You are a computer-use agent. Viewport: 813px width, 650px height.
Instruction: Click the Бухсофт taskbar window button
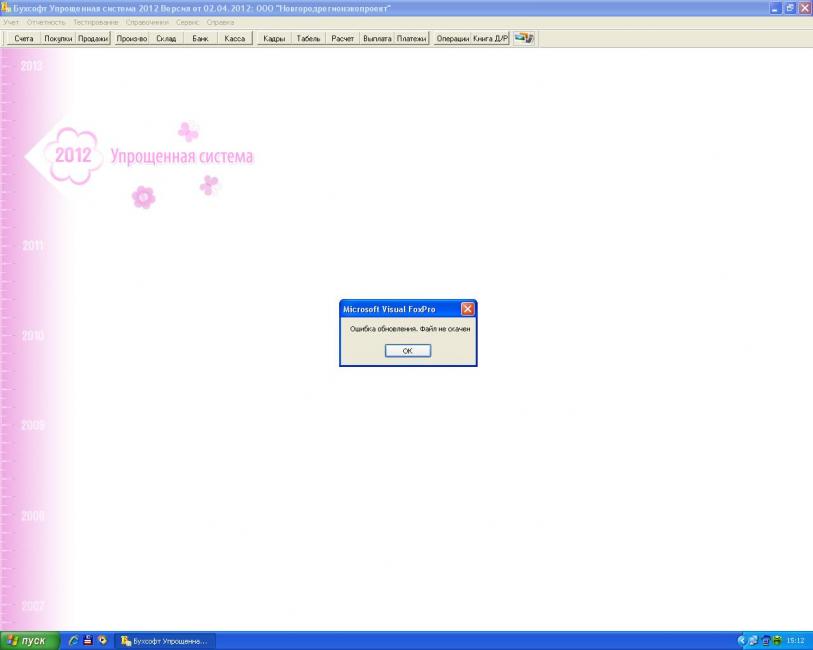[164, 640]
